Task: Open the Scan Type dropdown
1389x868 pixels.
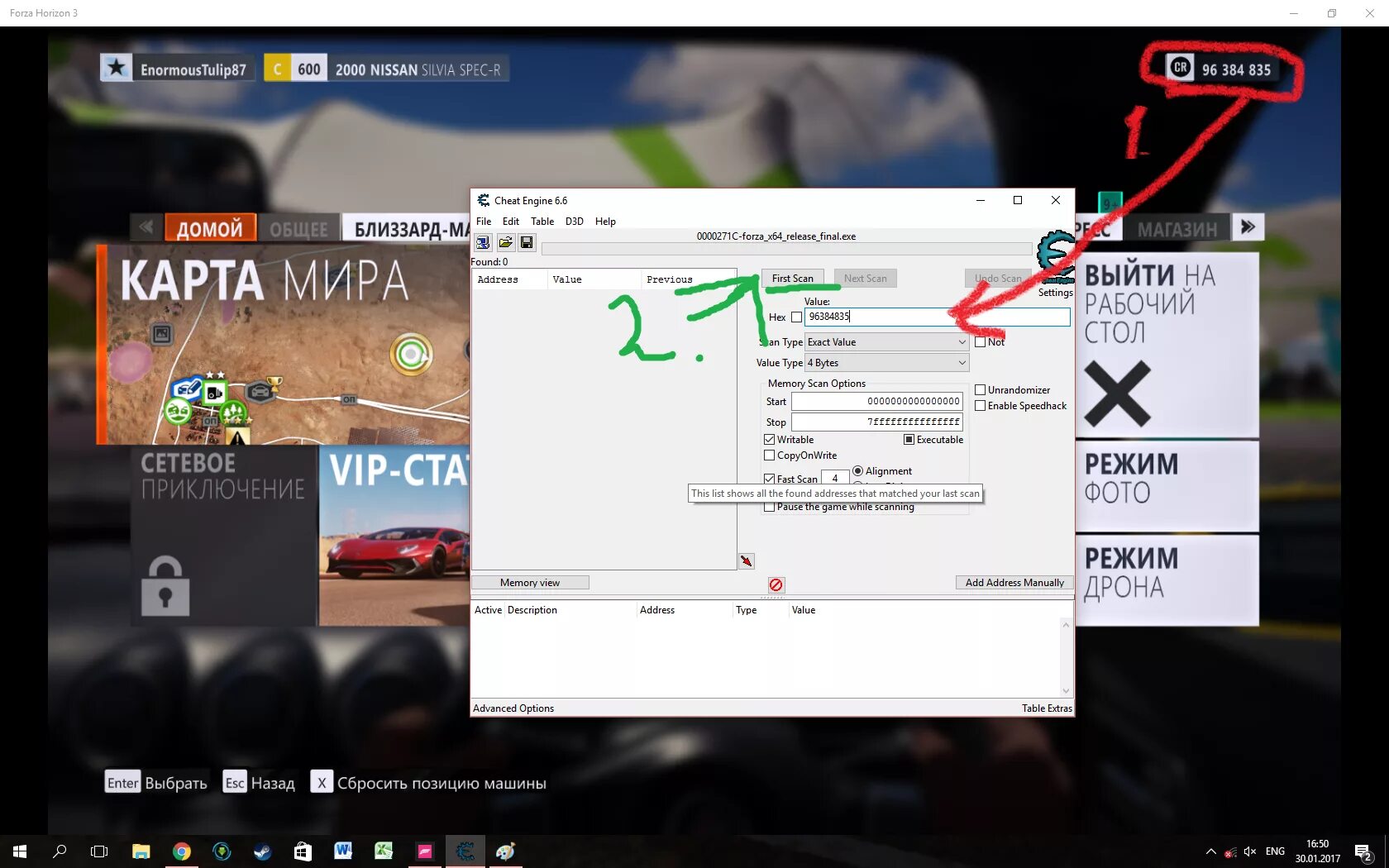Action: point(886,342)
